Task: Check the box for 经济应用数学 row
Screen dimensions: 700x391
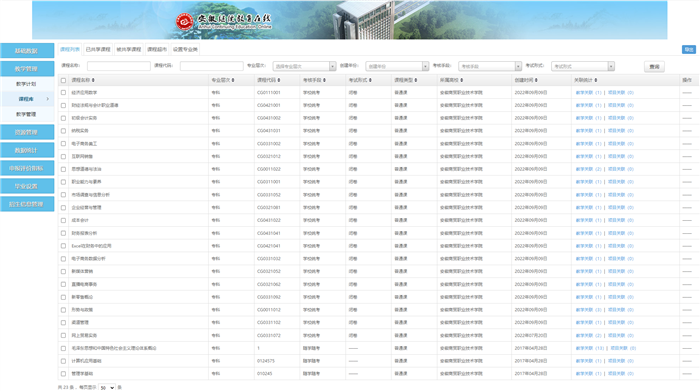Action: point(63,93)
